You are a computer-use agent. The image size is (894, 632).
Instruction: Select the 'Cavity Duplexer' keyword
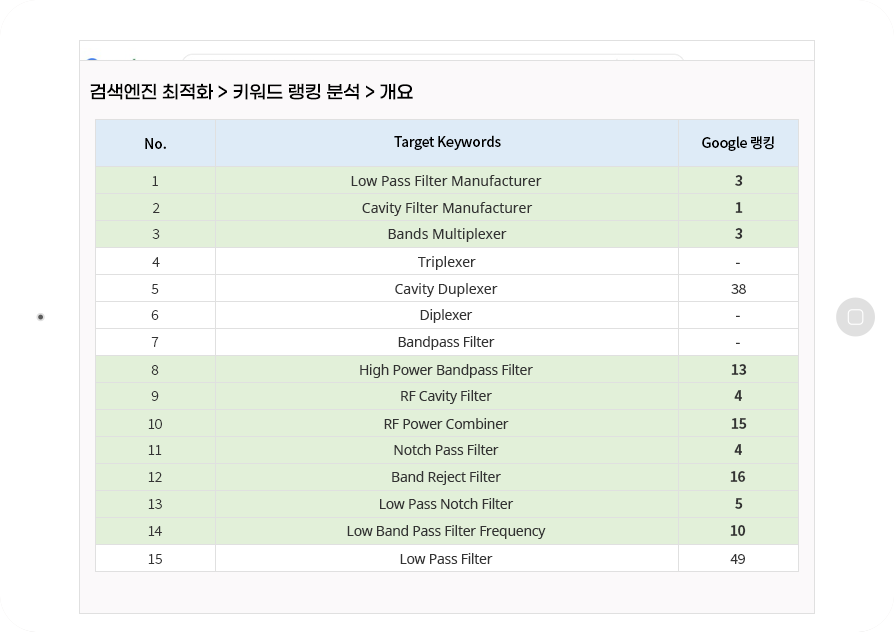446,289
